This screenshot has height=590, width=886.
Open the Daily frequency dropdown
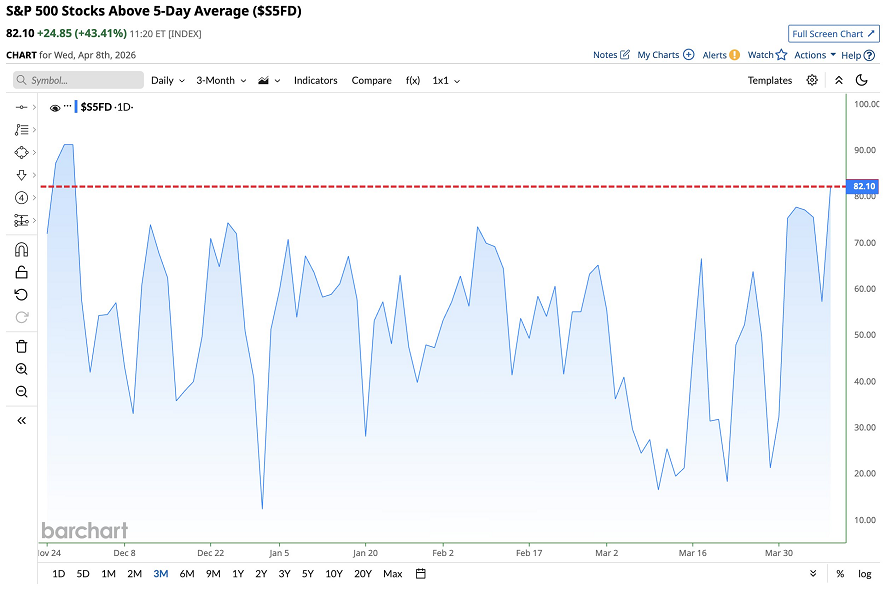tap(168, 80)
